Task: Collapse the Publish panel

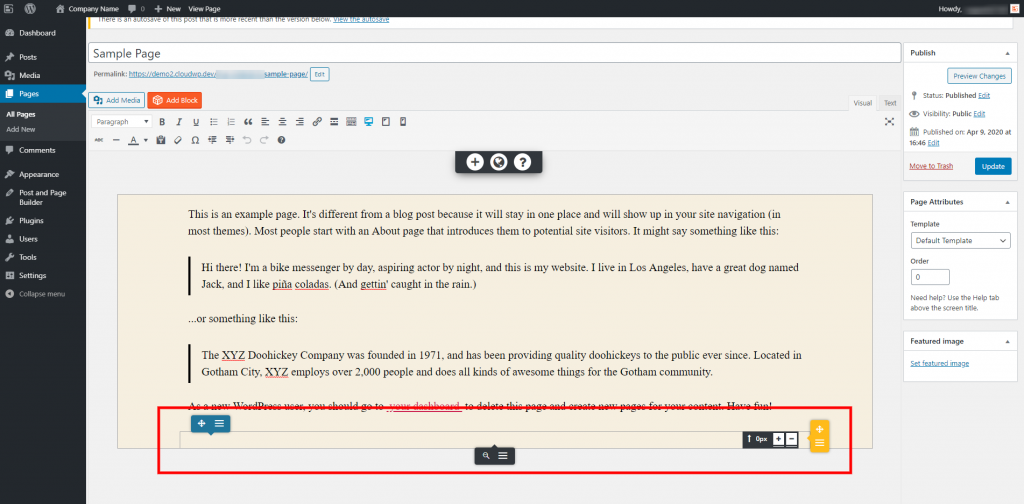Action: coord(1008,53)
